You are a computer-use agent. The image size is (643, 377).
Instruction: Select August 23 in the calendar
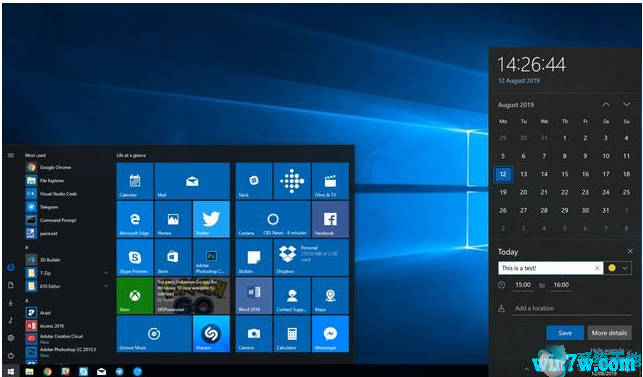click(585, 192)
